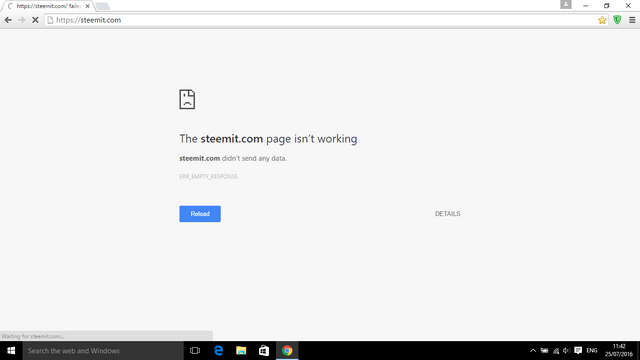This screenshot has width=640, height=360.
Task: Click the sad page error icon
Action: (x=187, y=99)
